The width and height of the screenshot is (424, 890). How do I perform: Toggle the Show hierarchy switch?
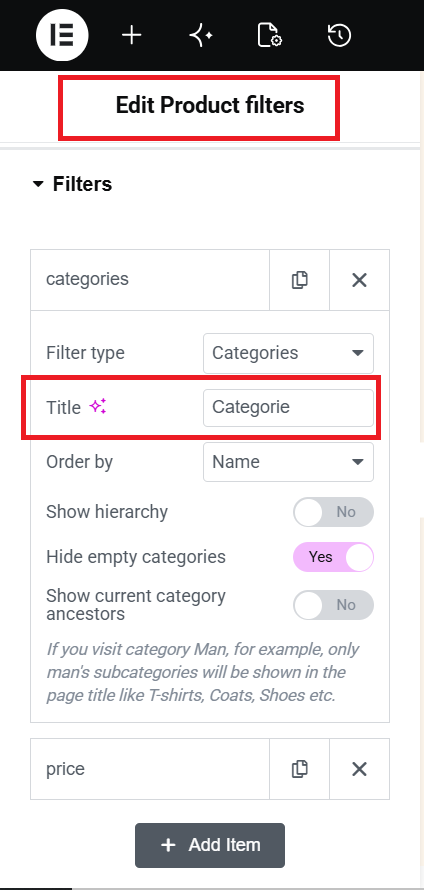pos(334,512)
